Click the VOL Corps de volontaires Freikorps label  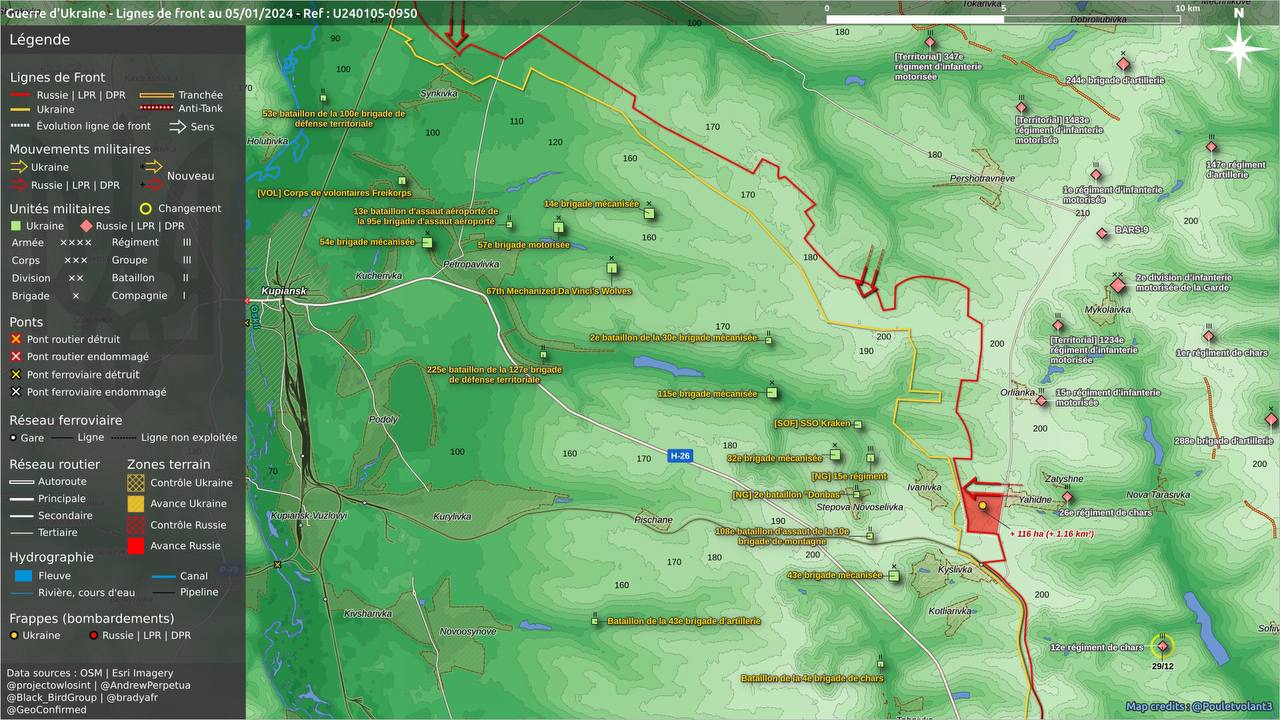334,193
